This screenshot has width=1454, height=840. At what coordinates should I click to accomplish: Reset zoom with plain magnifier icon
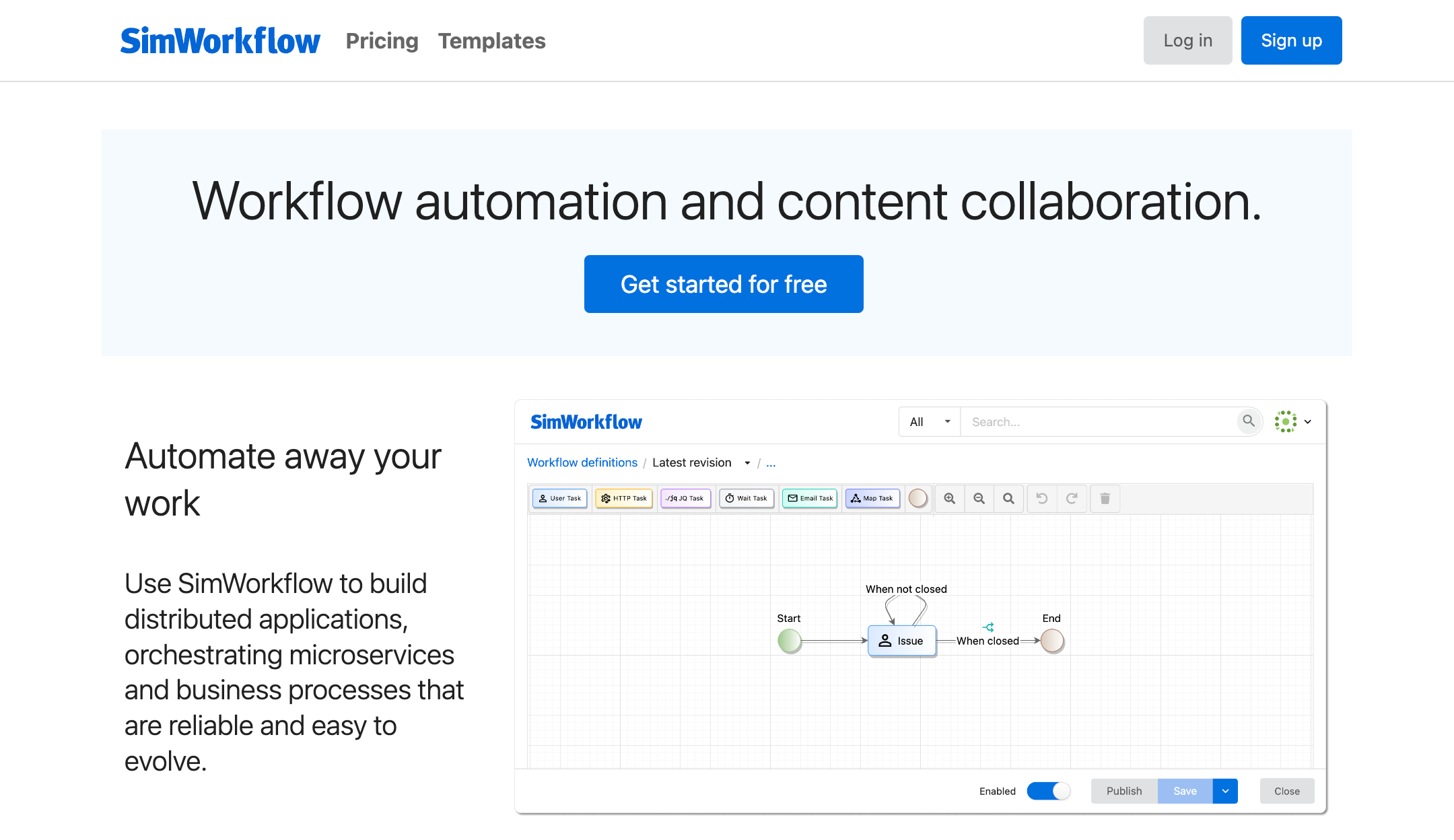click(x=1008, y=499)
